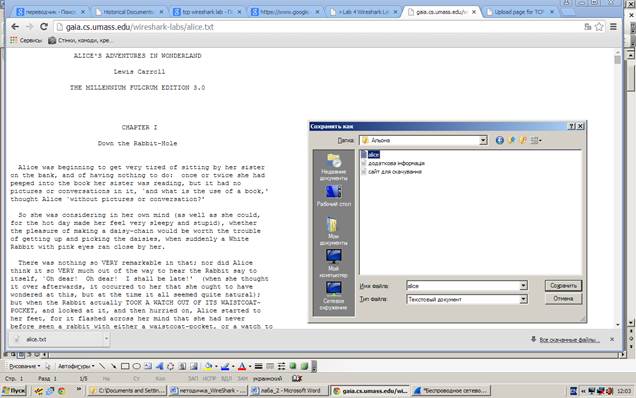
Task: Reload the alice.txt page
Action: 44,27
